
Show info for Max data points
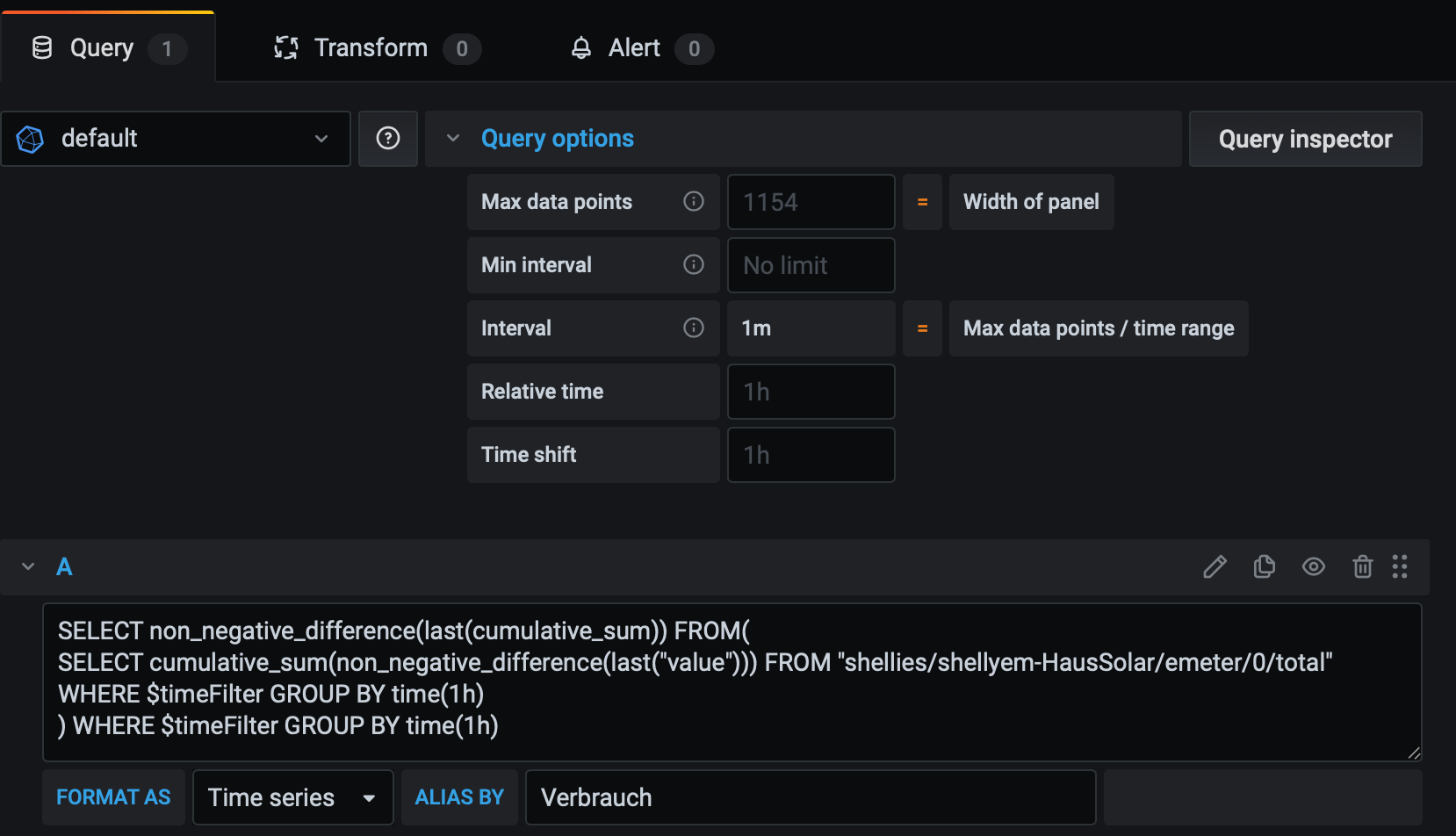click(694, 202)
